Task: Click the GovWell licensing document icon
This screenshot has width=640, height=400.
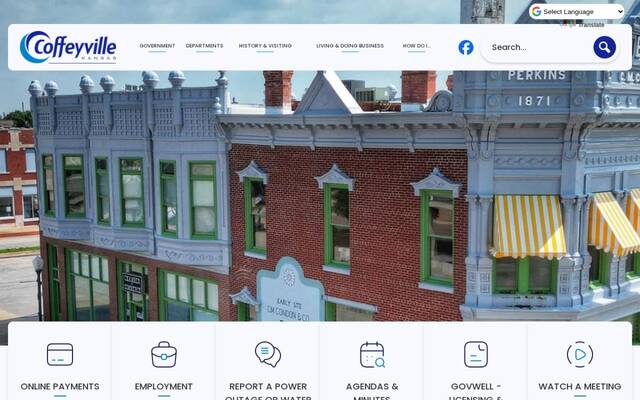Action: (476, 354)
